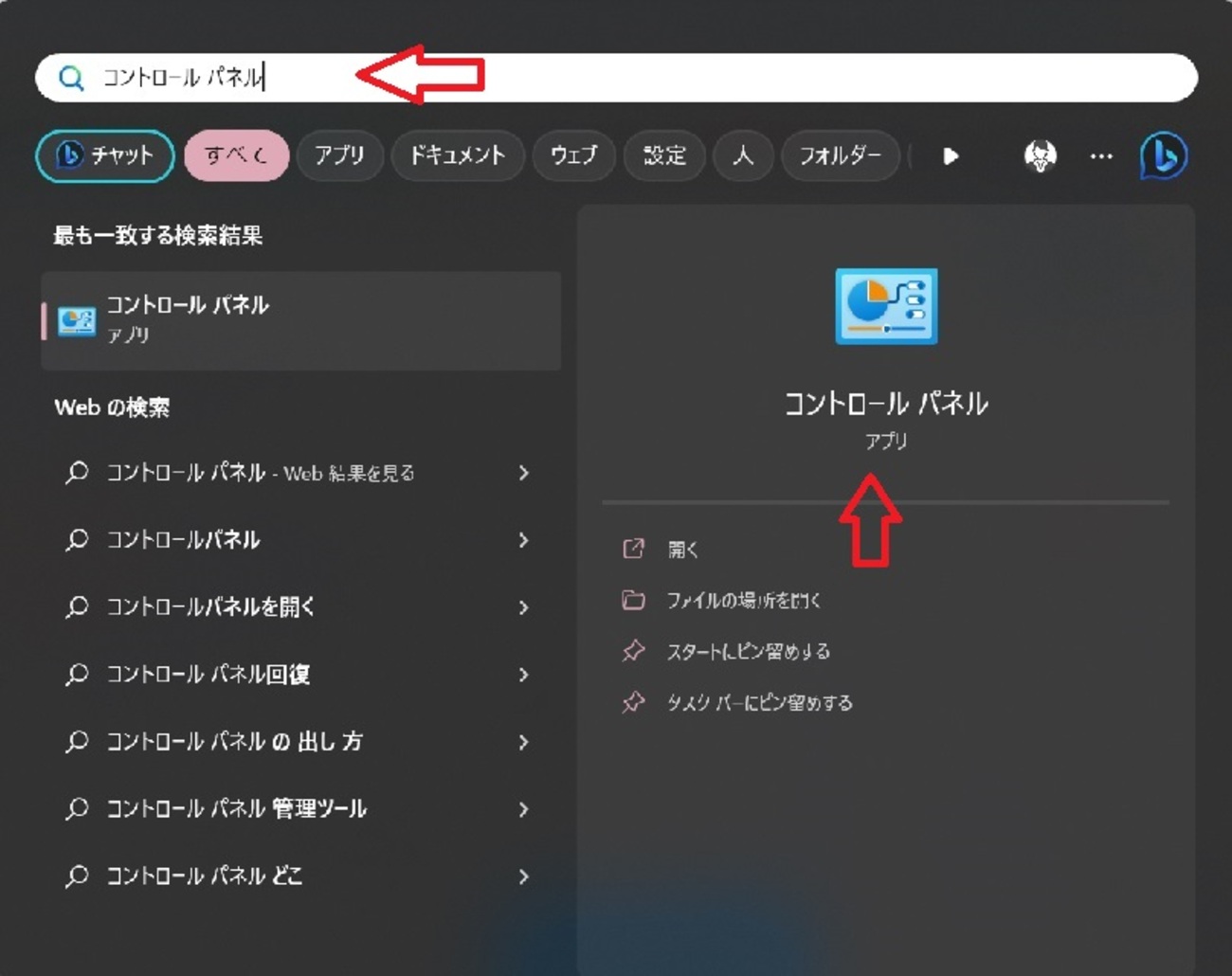Expand the chevron for コントロール パネル の 出し 方
This screenshot has width=1232, height=976.
523,742
